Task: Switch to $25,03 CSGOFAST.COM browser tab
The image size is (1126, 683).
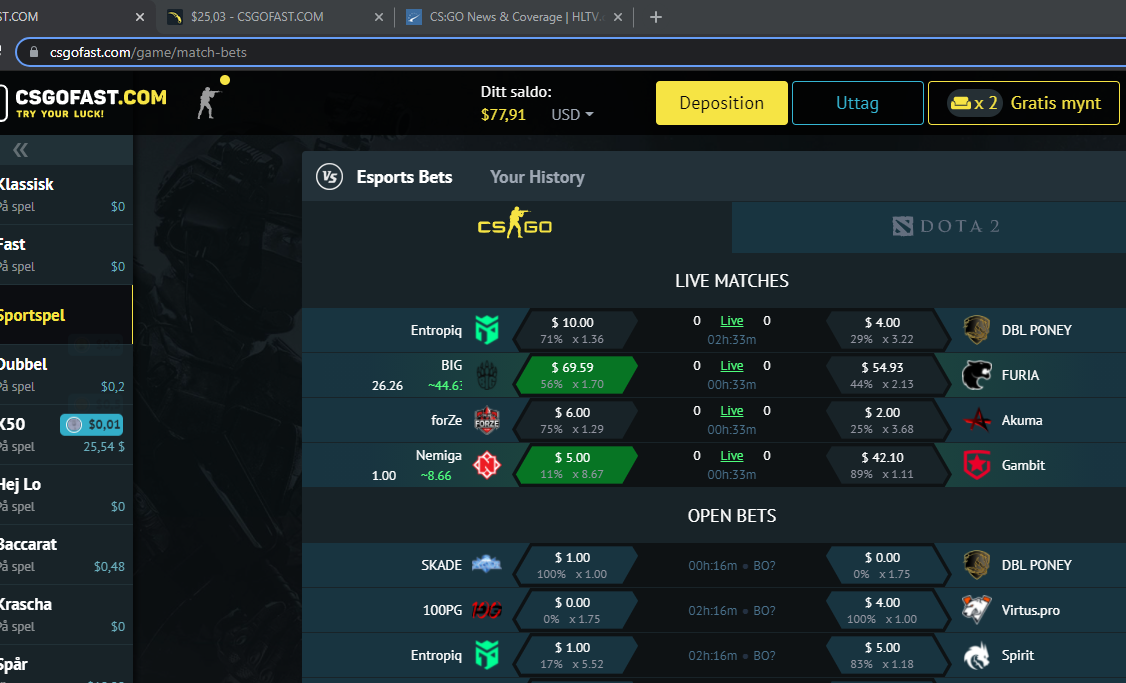Action: 275,17
